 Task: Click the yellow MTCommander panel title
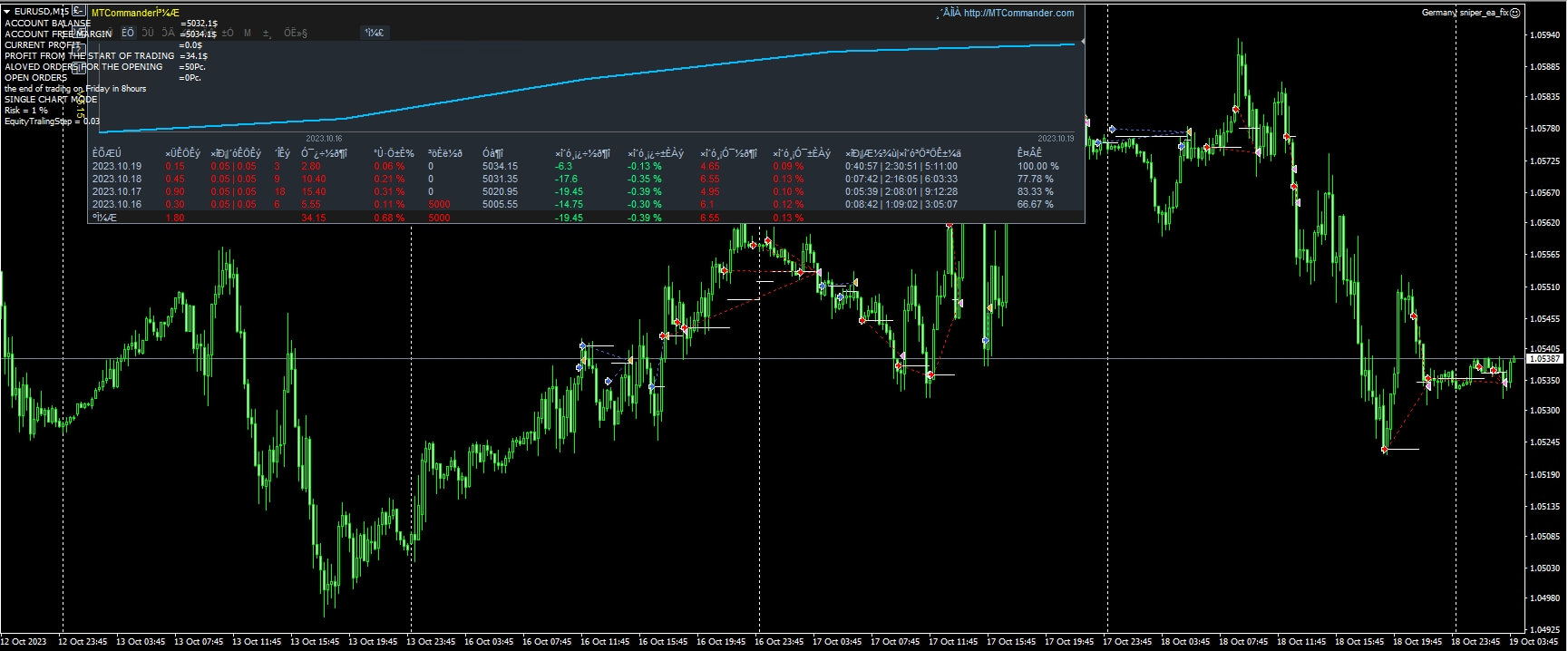[135, 13]
